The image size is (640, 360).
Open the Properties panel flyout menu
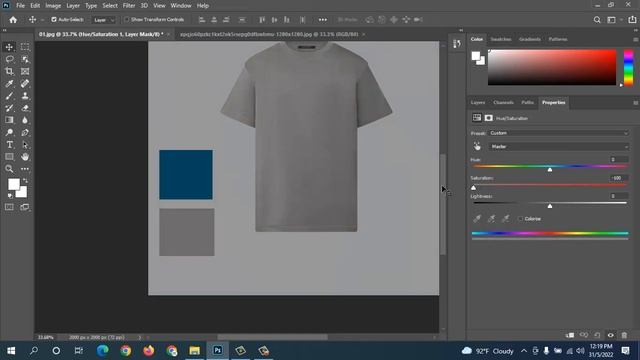(x=636, y=102)
